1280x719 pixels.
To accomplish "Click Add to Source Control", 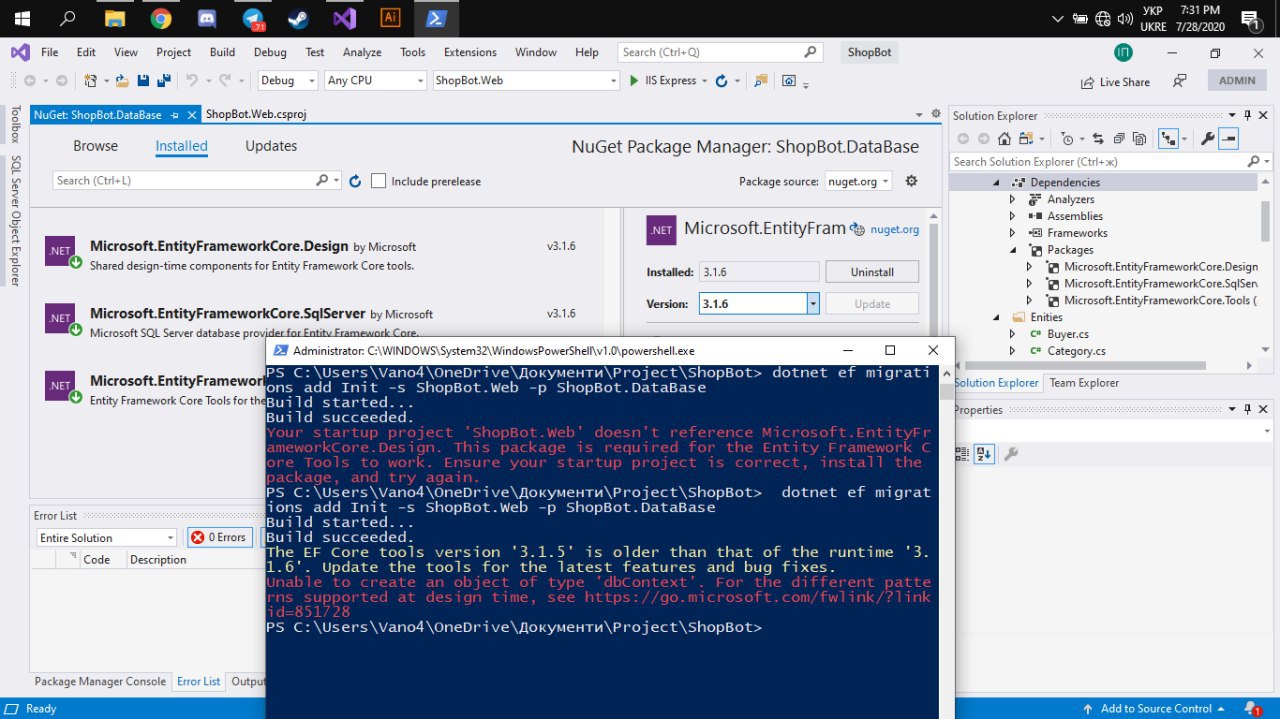I will [1157, 708].
